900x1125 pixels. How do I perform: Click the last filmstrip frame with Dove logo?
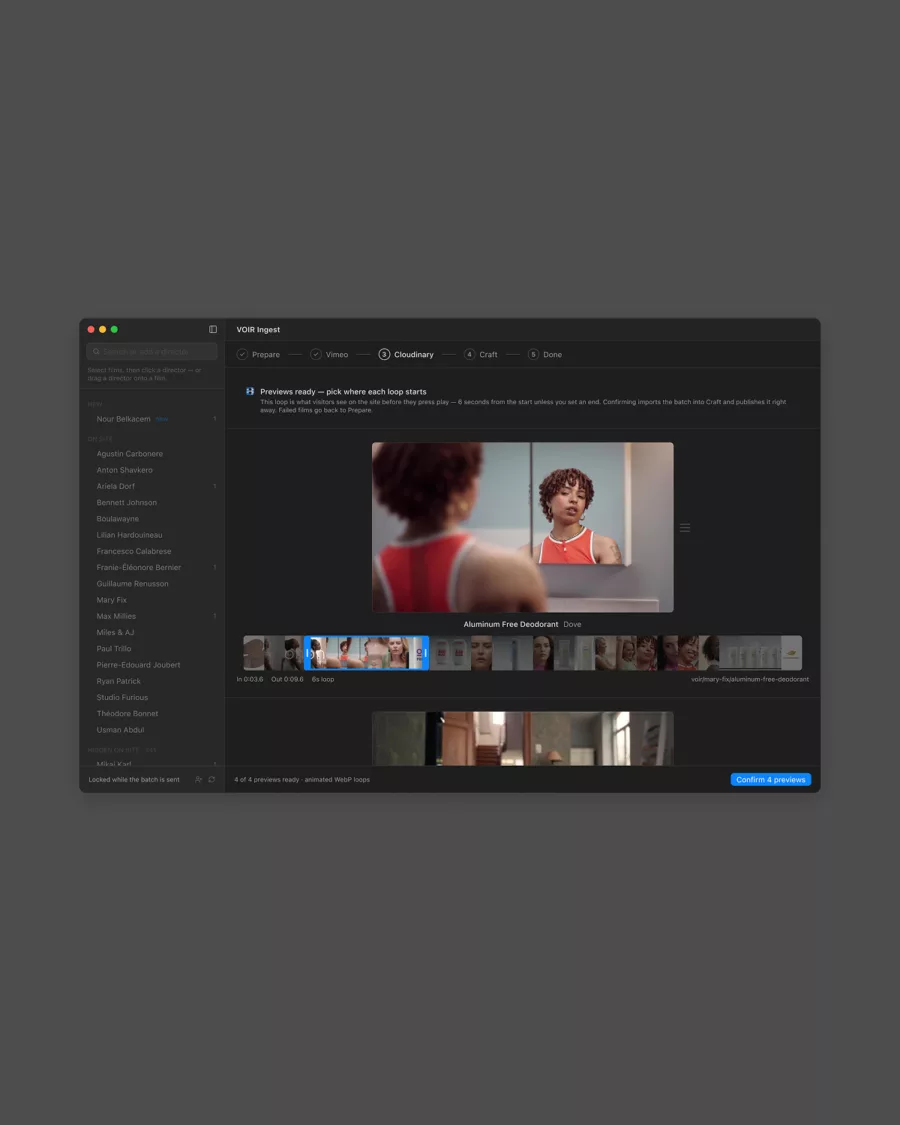coord(791,653)
